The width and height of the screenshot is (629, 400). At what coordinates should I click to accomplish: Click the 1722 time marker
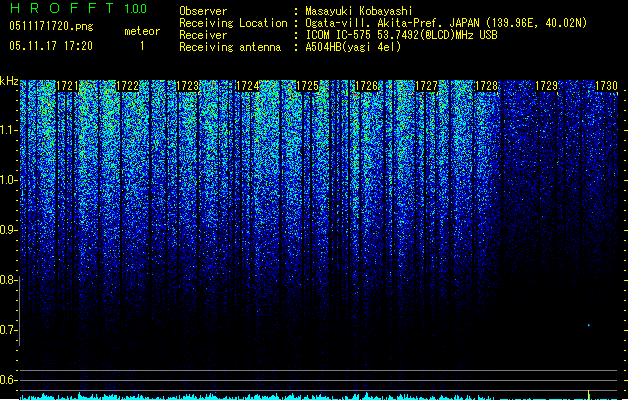[127, 86]
